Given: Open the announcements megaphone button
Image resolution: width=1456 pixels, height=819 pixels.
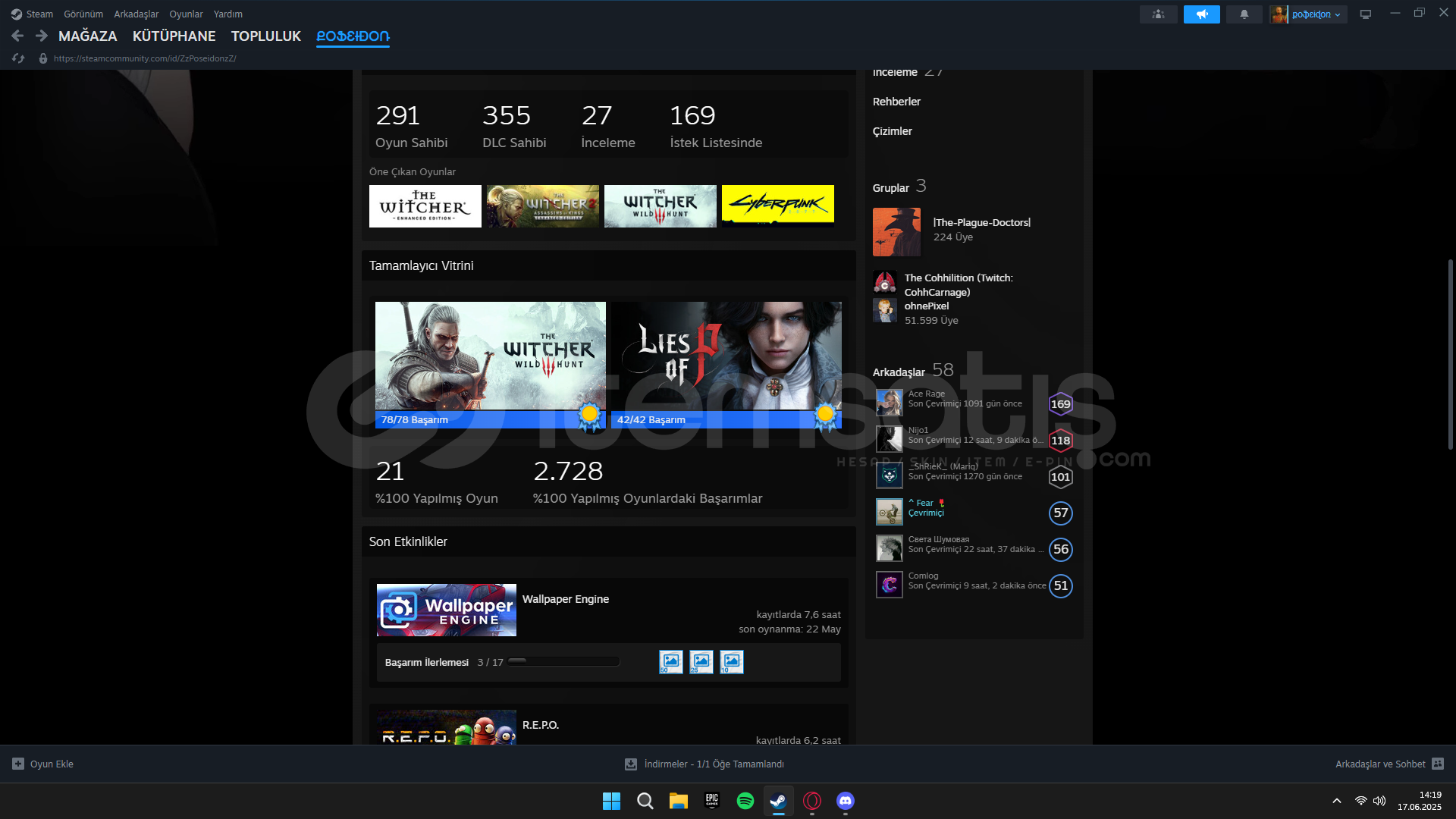Looking at the screenshot, I should (1202, 14).
